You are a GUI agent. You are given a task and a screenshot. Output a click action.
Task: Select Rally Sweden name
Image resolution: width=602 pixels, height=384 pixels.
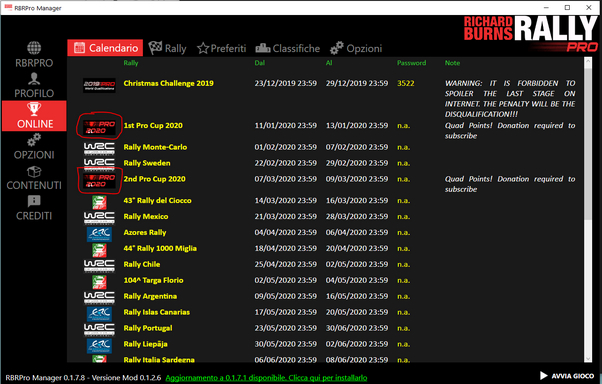tap(147, 163)
